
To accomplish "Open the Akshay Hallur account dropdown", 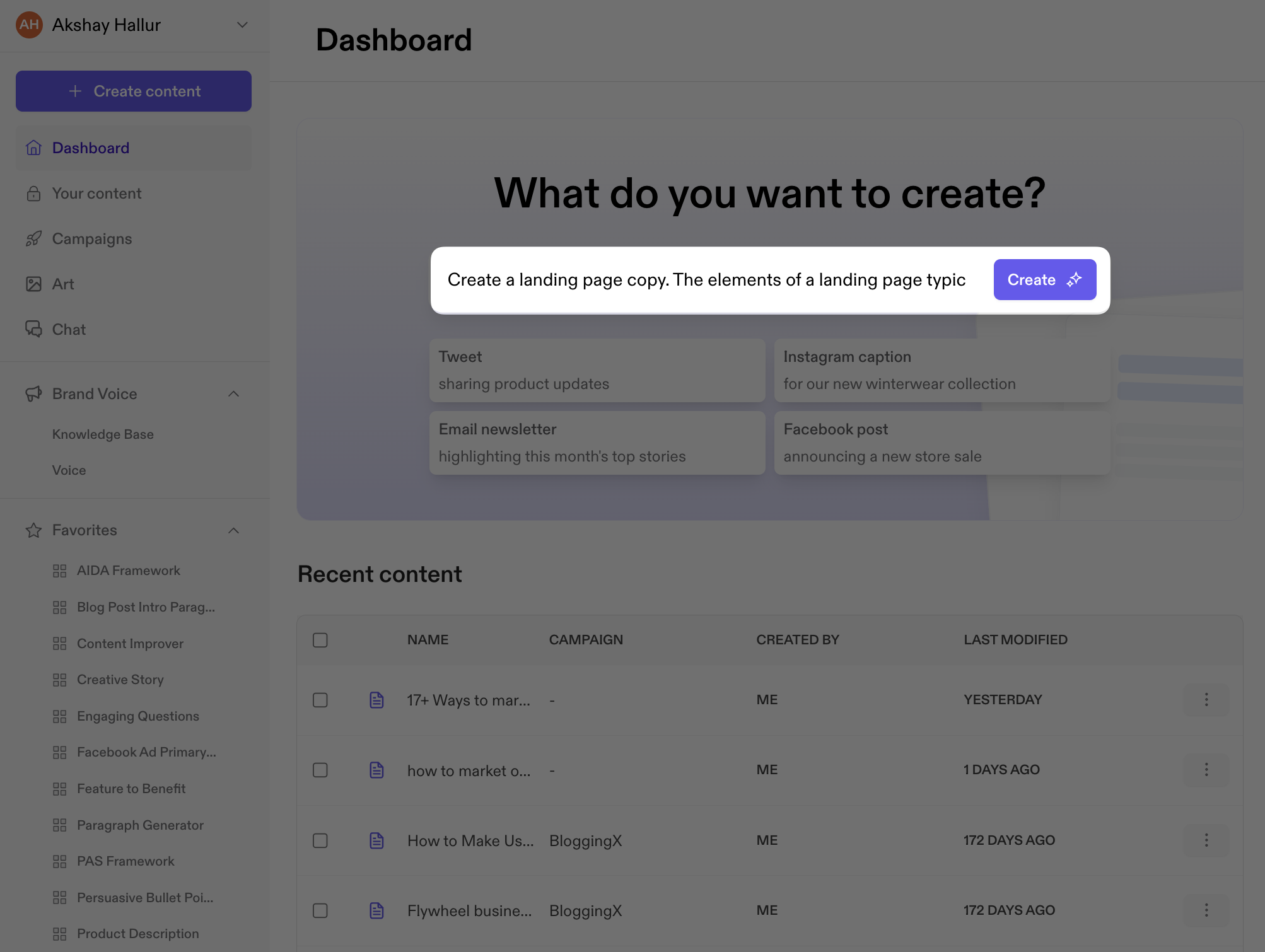I will pyautogui.click(x=242, y=25).
